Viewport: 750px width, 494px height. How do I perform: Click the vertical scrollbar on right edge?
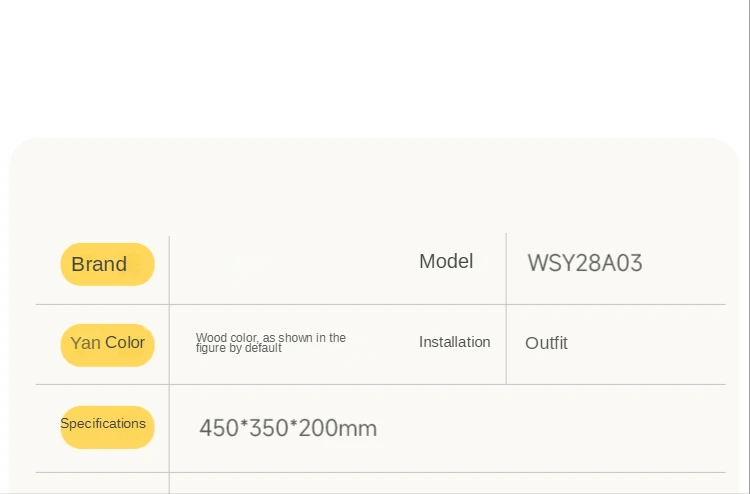pyautogui.click(x=746, y=247)
